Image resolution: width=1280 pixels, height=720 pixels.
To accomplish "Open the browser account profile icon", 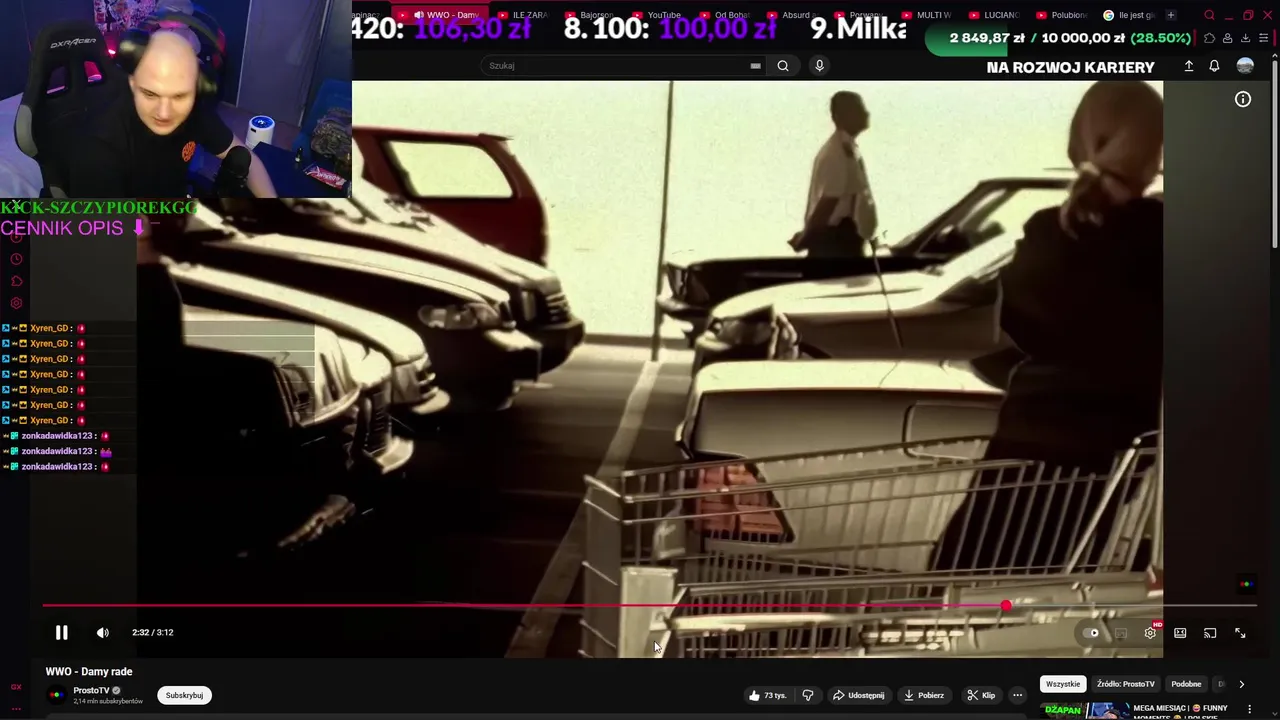I will pos(1227,38).
